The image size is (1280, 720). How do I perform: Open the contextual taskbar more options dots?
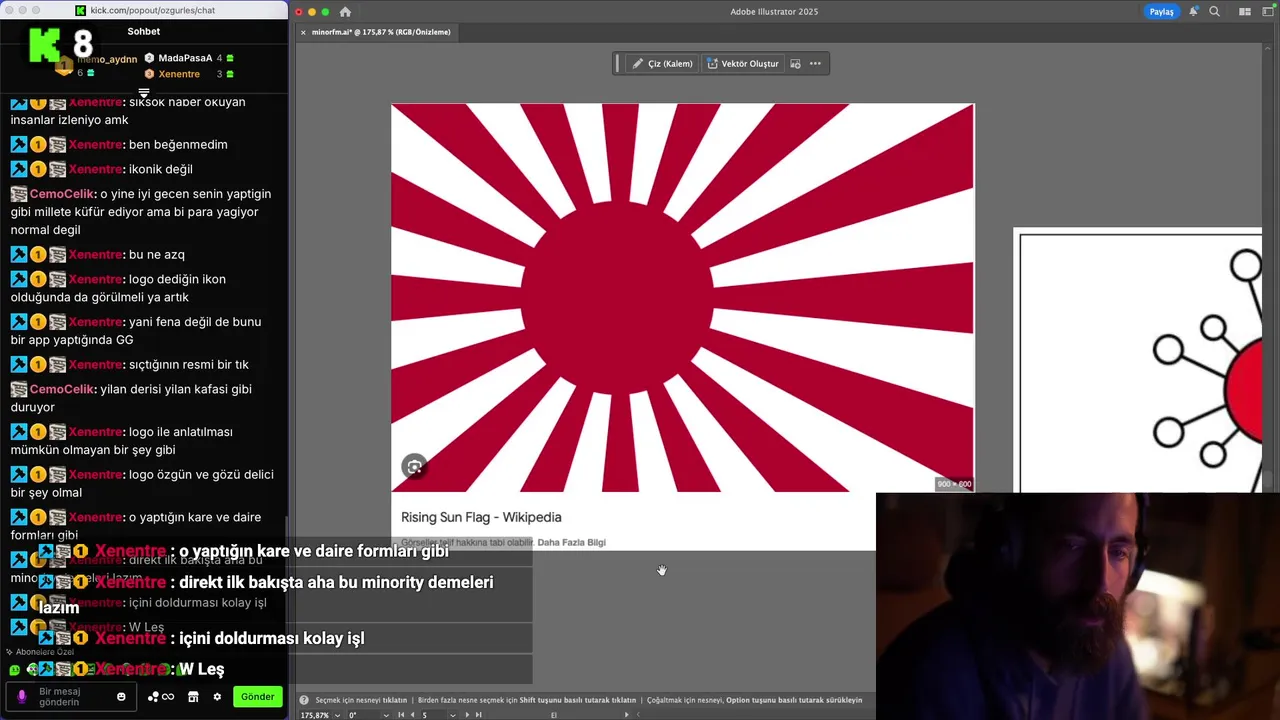[815, 63]
